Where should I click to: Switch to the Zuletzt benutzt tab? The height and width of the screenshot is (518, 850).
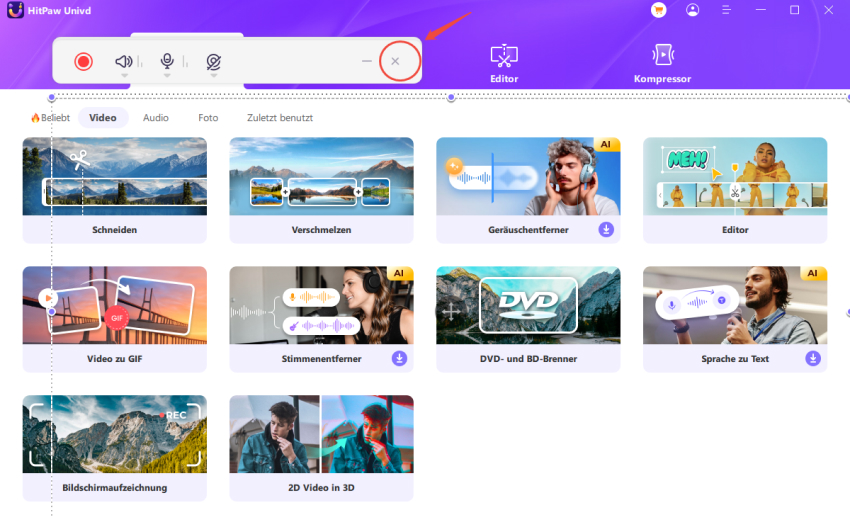tap(280, 118)
